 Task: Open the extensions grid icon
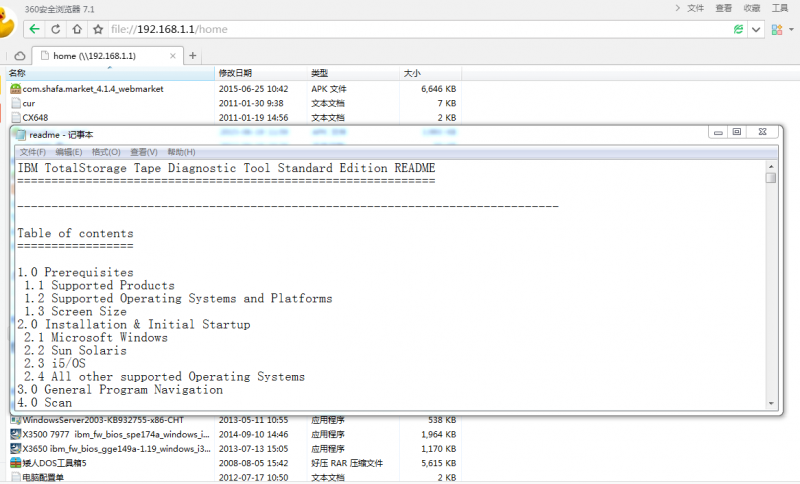pos(777,30)
